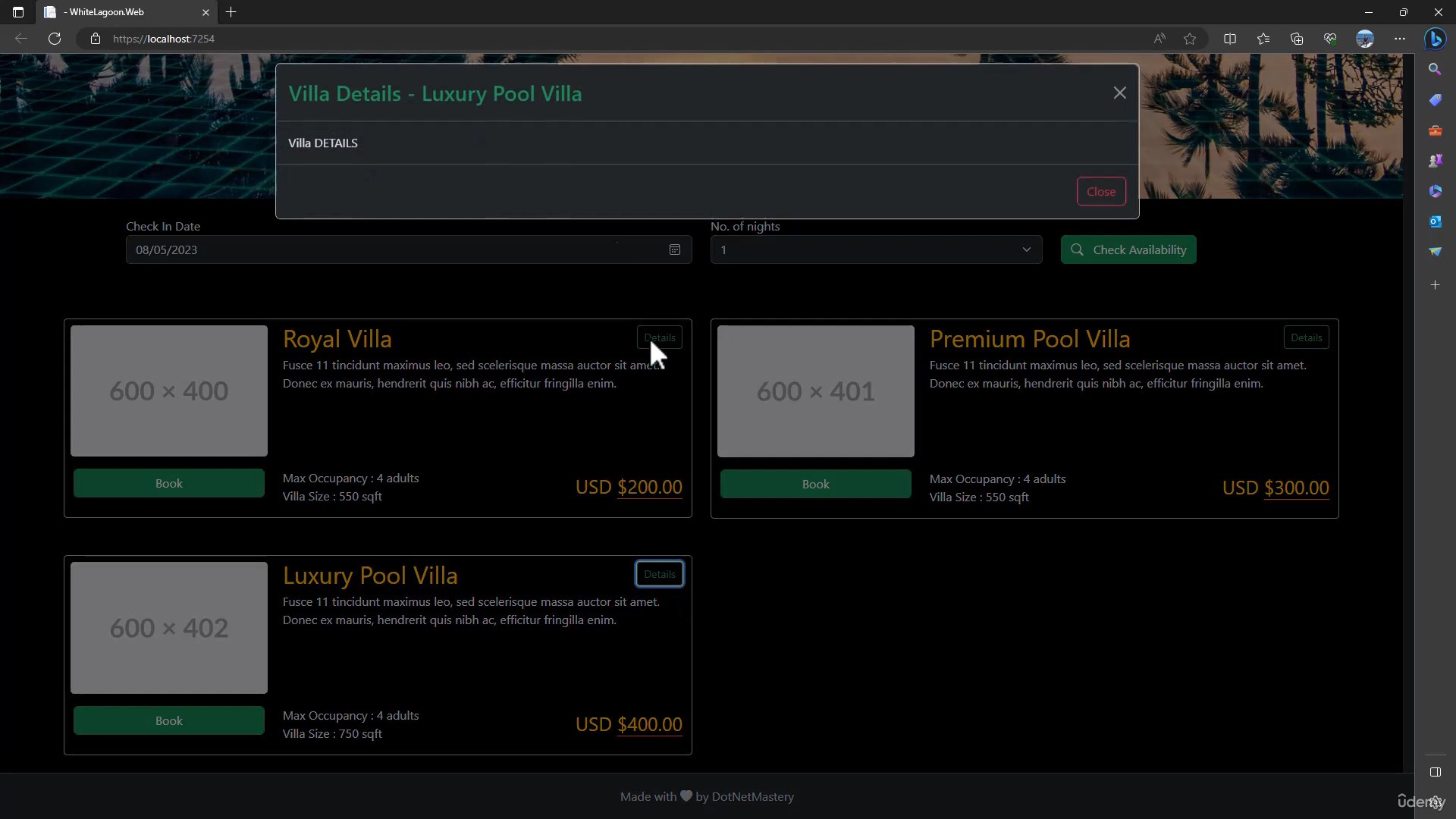1456x819 pixels.
Task: Click the red Close button in modal
Action: pyautogui.click(x=1101, y=192)
